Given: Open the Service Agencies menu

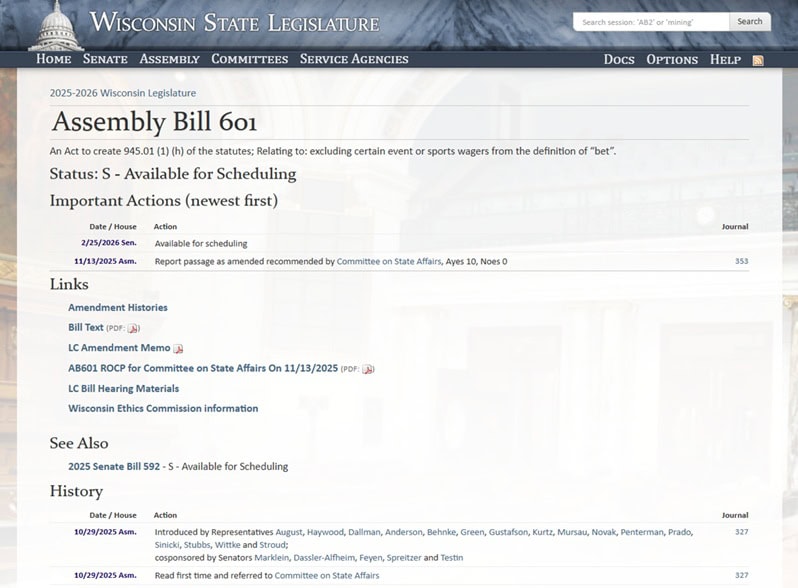Looking at the screenshot, I should point(354,59).
